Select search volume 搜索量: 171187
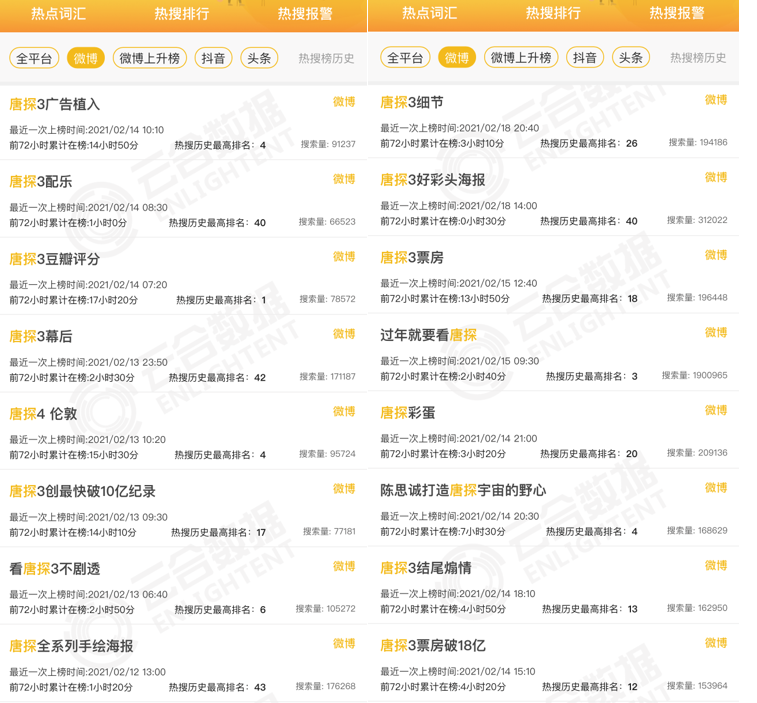Screen dimensions: 757x703 tap(327, 376)
